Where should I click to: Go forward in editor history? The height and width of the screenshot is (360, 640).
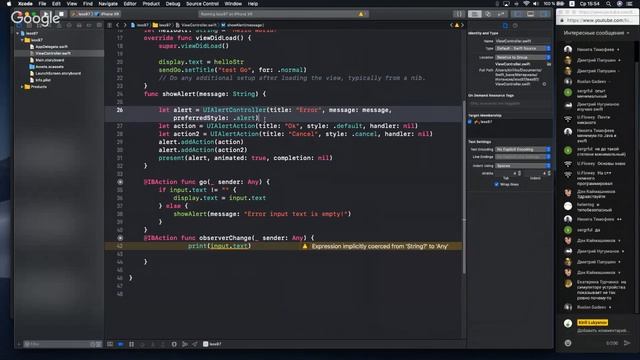point(125,25)
